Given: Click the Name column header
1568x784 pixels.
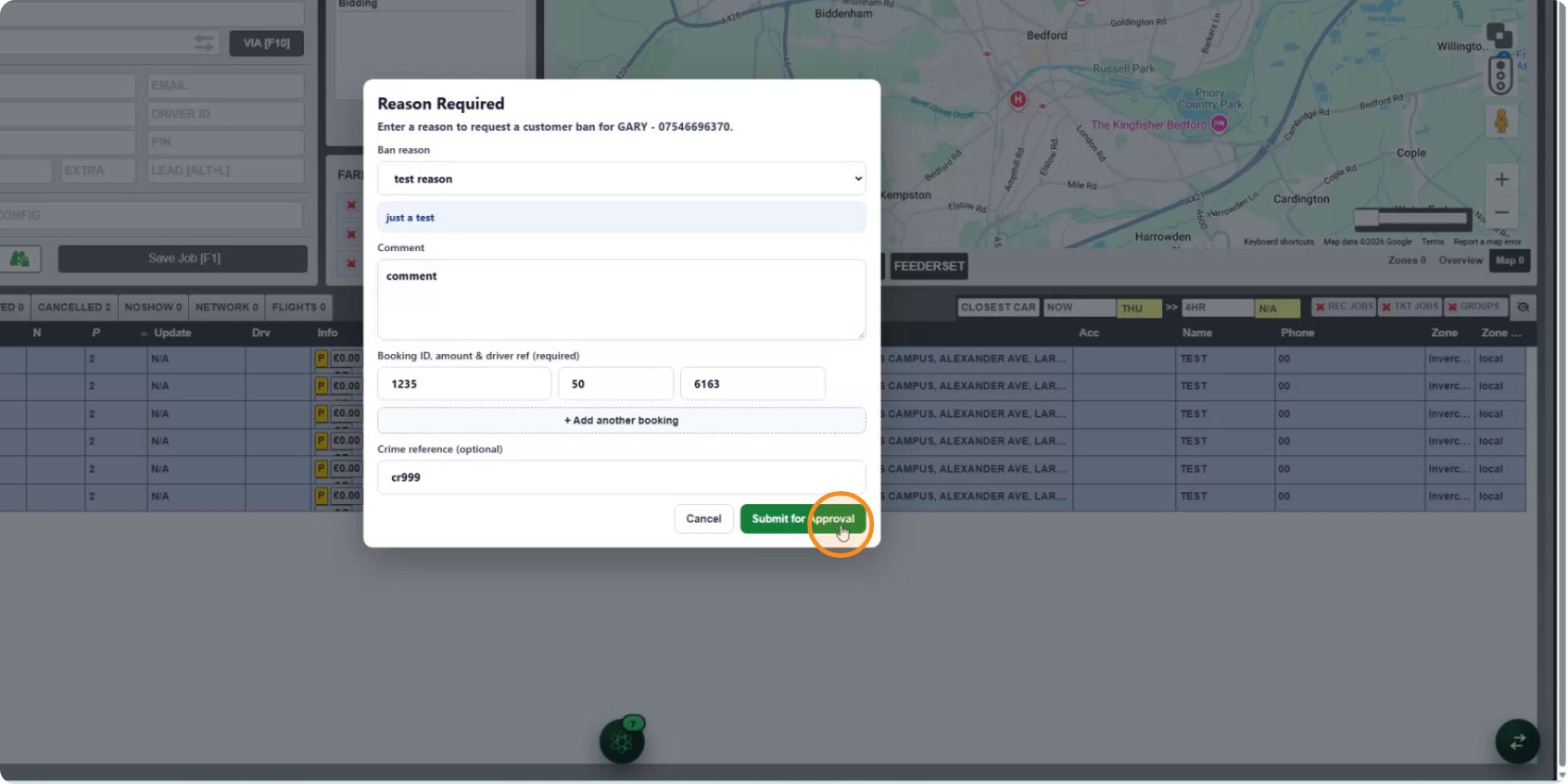Looking at the screenshot, I should (x=1197, y=333).
